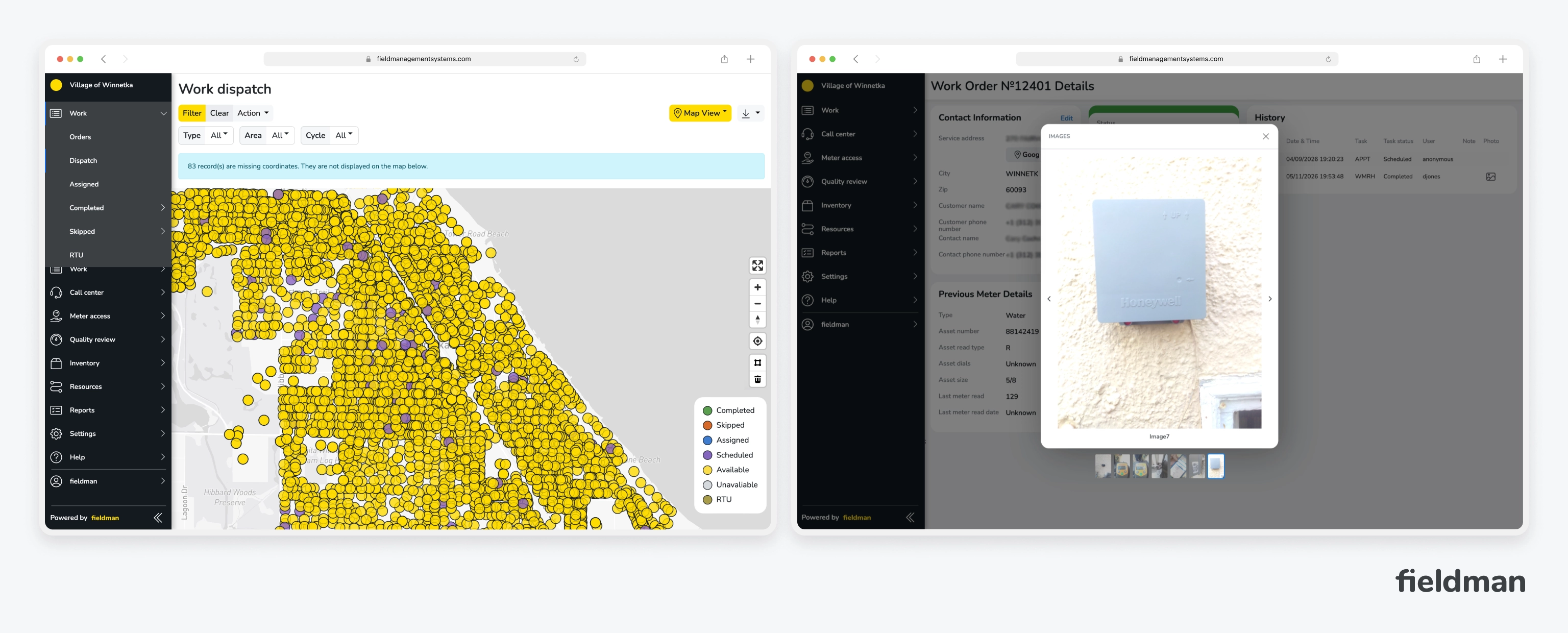
Task: Locate my position on the map
Action: click(757, 341)
